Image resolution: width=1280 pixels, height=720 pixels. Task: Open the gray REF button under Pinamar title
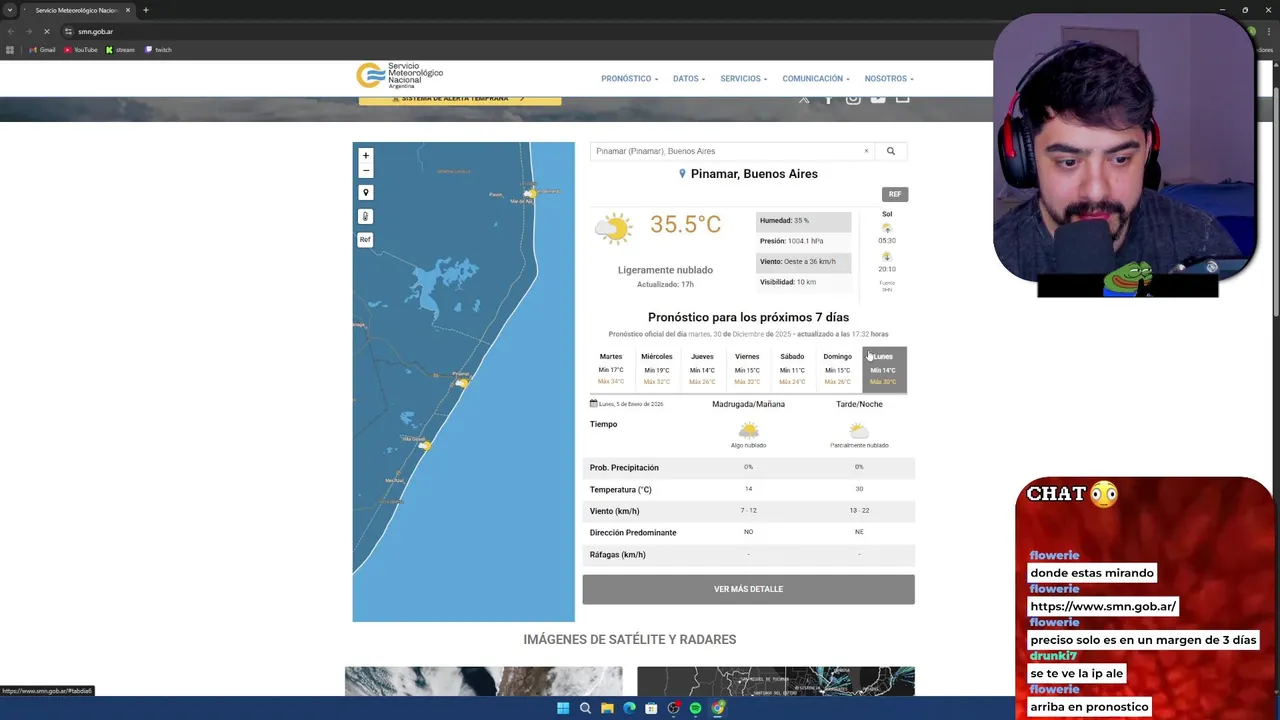click(895, 194)
